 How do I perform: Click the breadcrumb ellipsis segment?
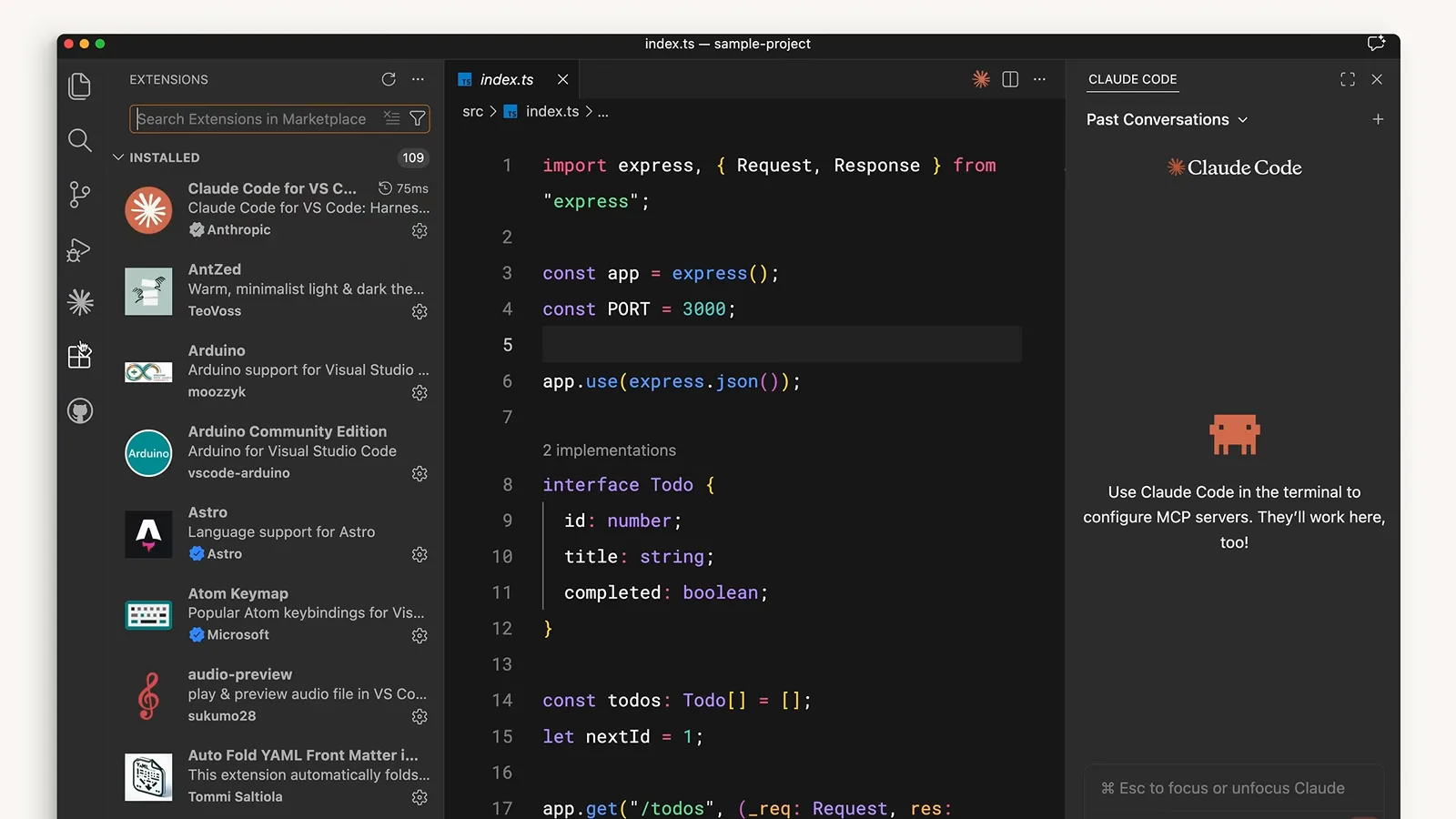click(x=602, y=111)
